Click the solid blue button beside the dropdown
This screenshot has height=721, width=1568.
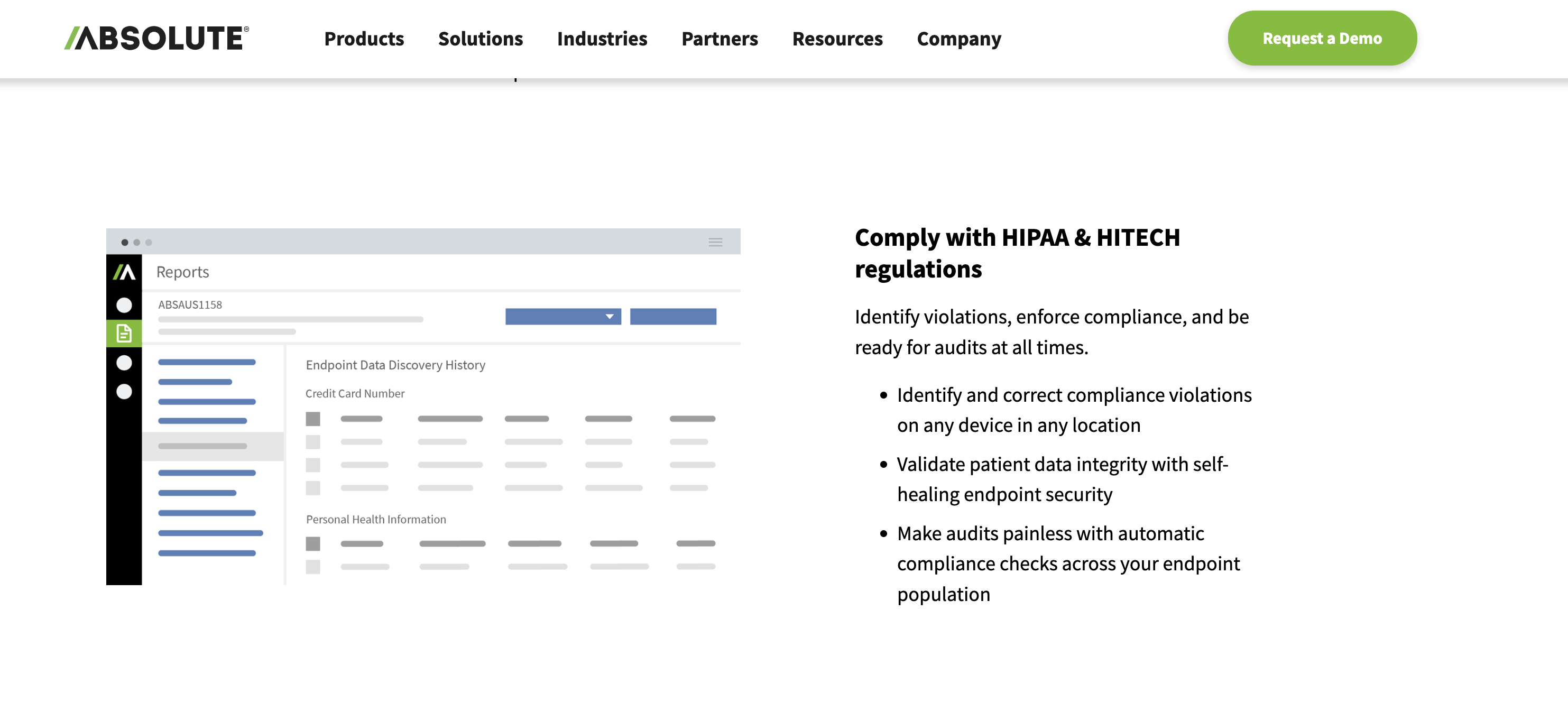pyautogui.click(x=672, y=317)
